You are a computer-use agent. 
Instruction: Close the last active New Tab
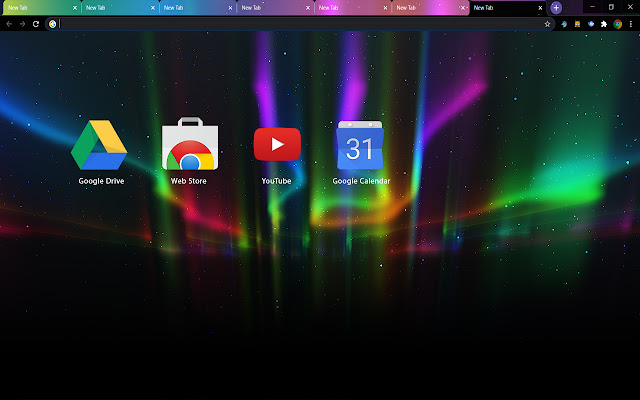(x=540, y=7)
